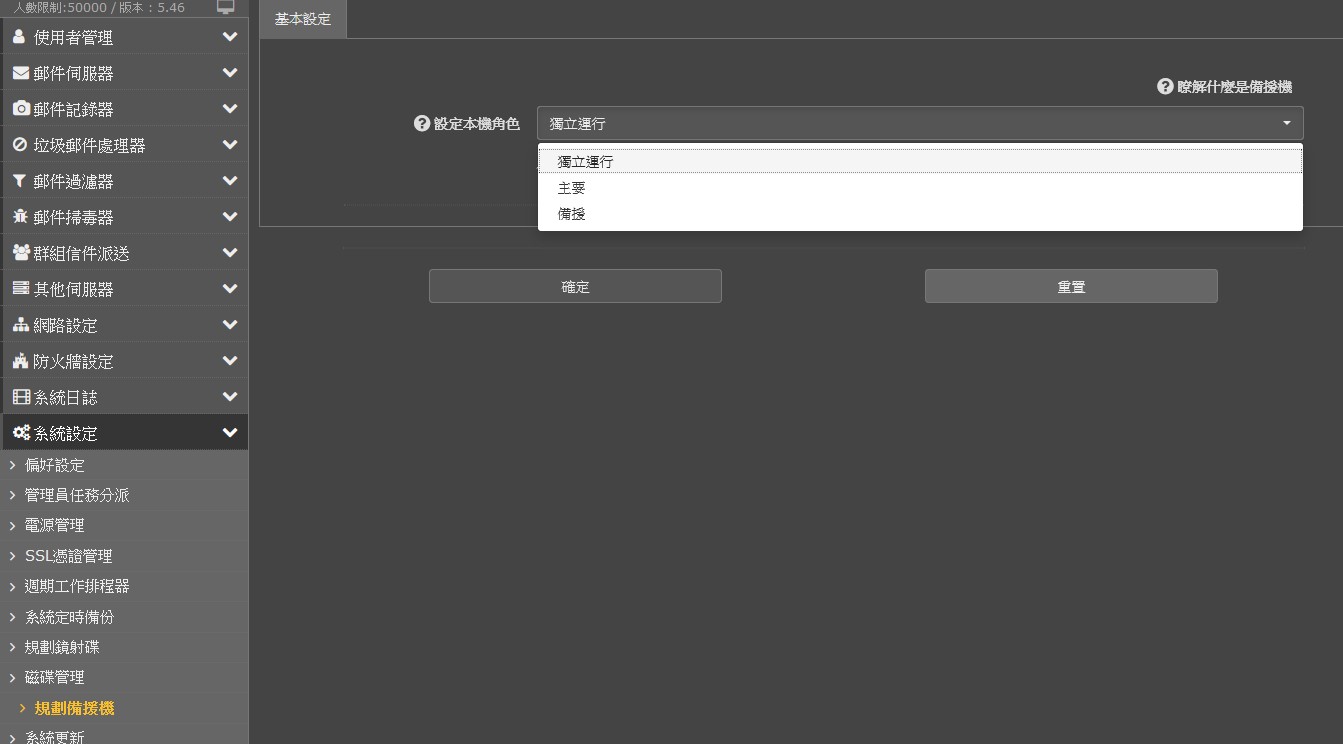
Task: Choose 備援 option in the dropdown list
Action: 572,214
